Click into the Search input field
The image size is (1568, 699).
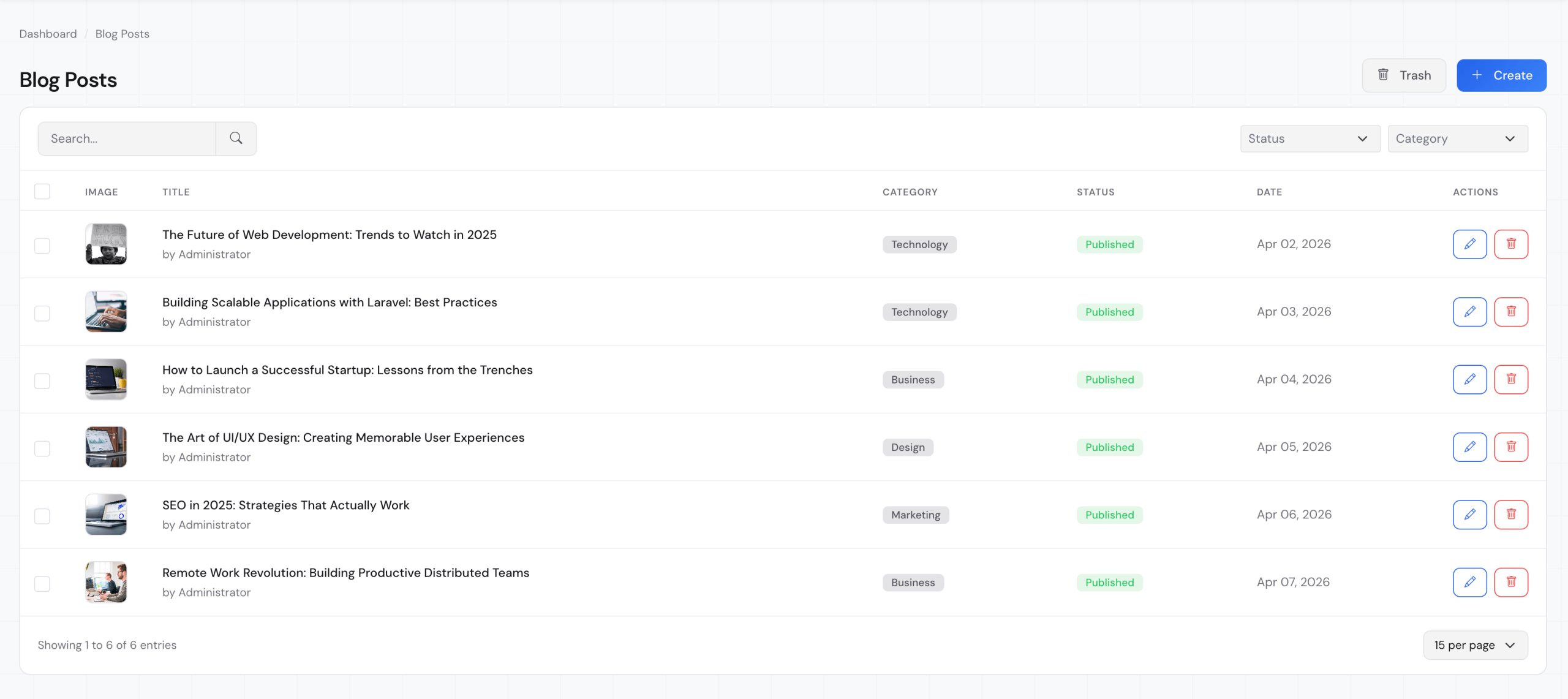point(127,138)
